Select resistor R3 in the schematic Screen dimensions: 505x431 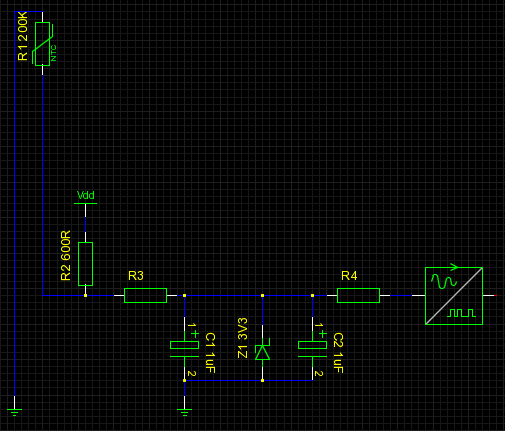pos(145,295)
